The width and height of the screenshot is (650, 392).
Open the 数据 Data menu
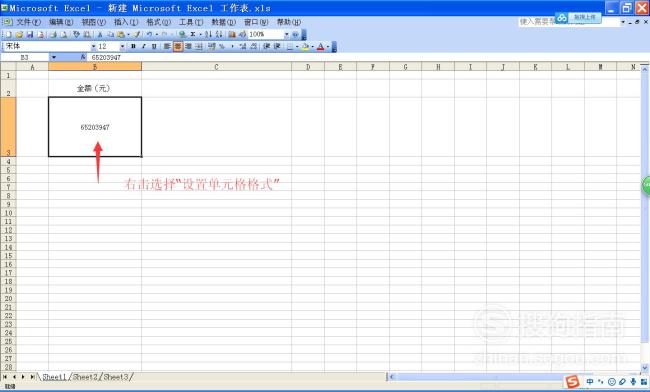(223, 22)
